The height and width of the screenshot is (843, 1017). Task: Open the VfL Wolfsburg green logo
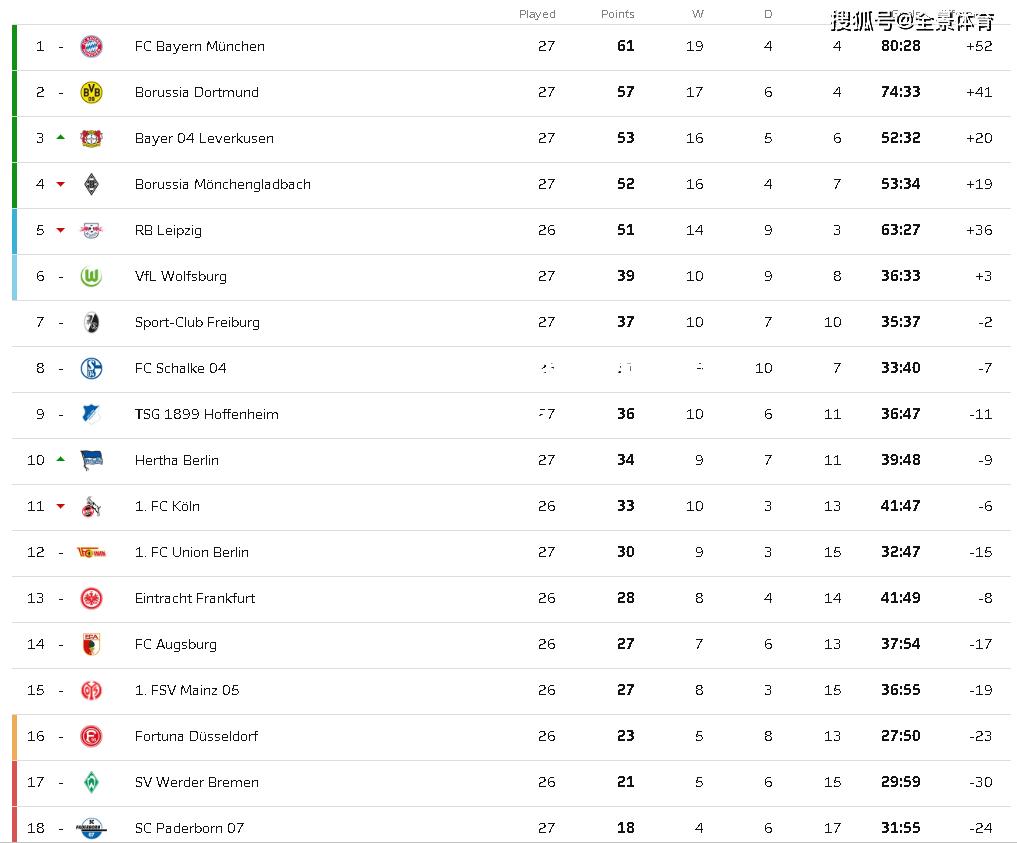(91, 276)
